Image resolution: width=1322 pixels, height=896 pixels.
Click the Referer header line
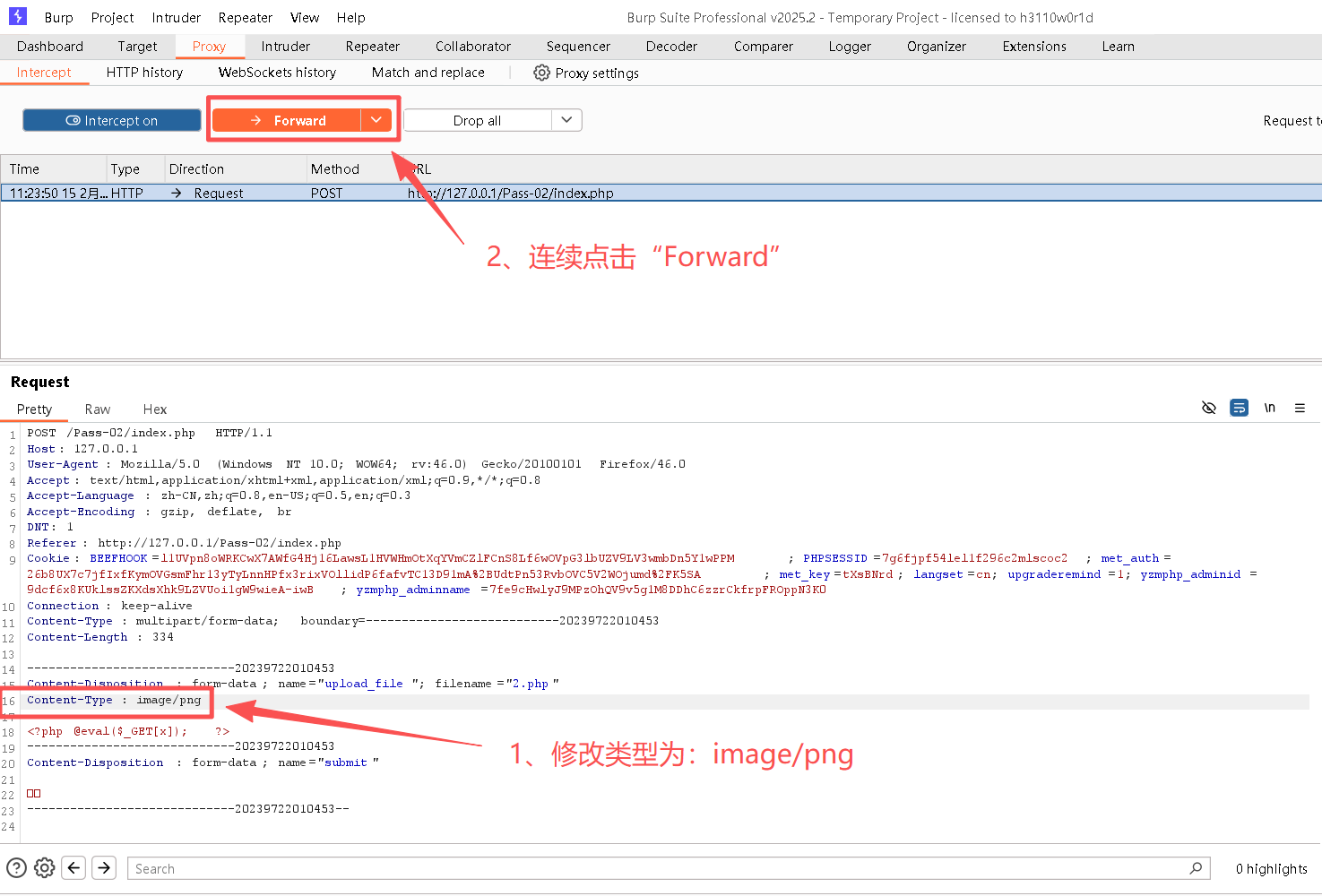pyautogui.click(x=184, y=543)
